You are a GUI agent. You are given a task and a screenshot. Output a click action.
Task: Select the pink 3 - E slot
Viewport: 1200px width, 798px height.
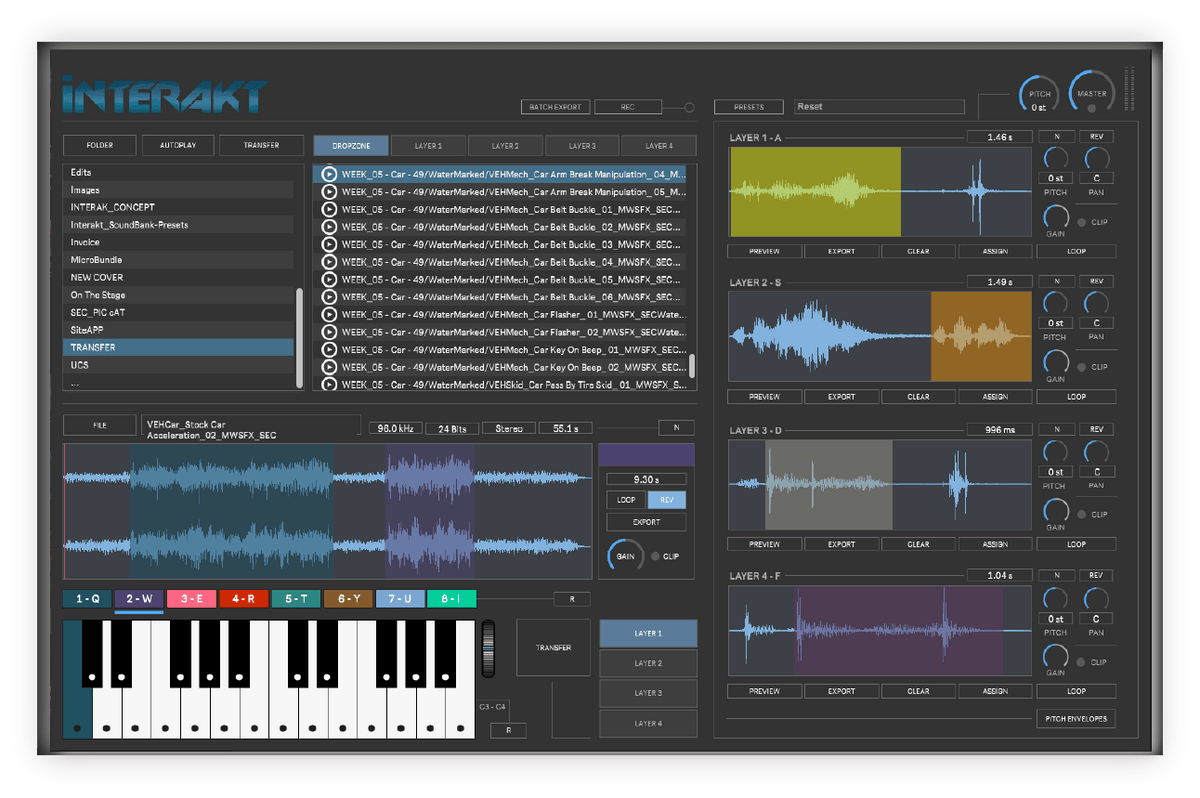point(192,599)
